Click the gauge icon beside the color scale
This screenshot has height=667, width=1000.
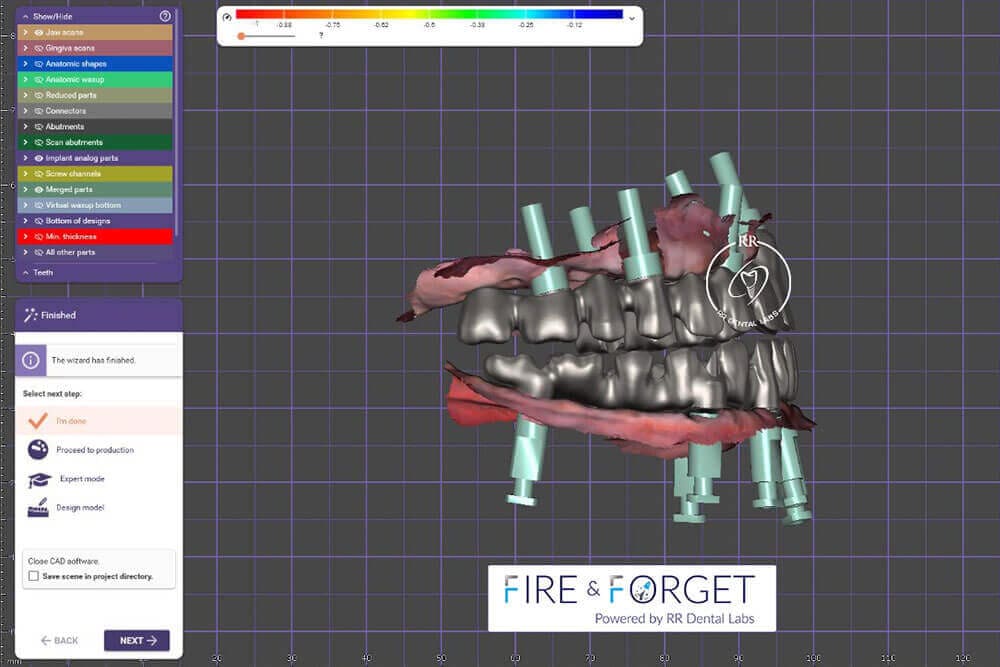pyautogui.click(x=227, y=16)
